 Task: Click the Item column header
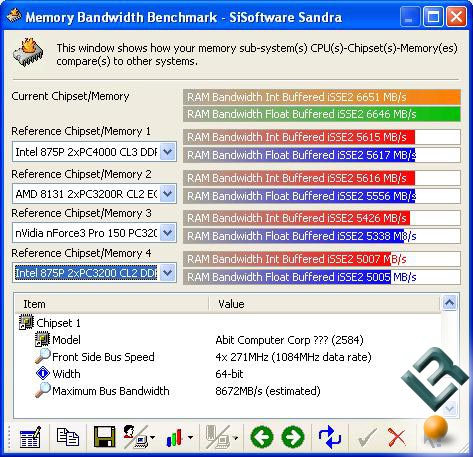(112, 304)
